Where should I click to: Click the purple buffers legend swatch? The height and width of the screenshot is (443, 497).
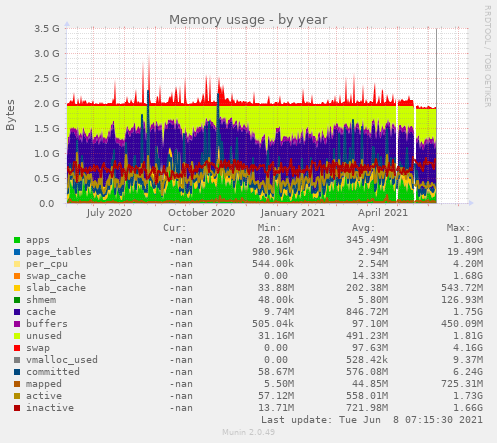point(17,324)
